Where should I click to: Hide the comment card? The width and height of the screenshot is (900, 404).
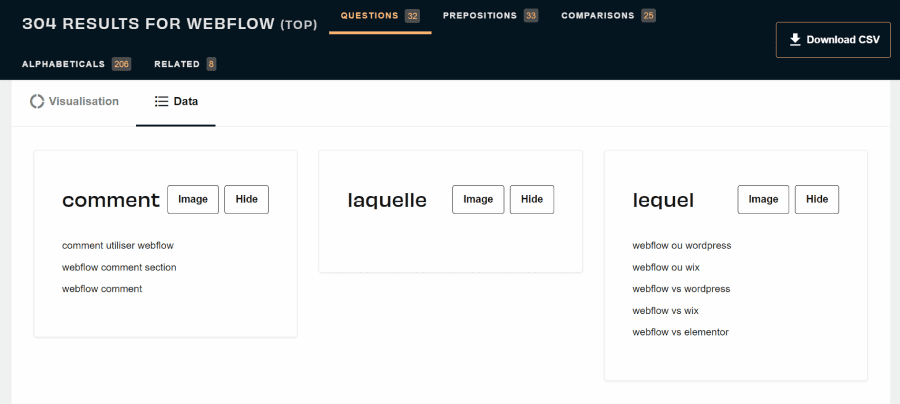[246, 200]
